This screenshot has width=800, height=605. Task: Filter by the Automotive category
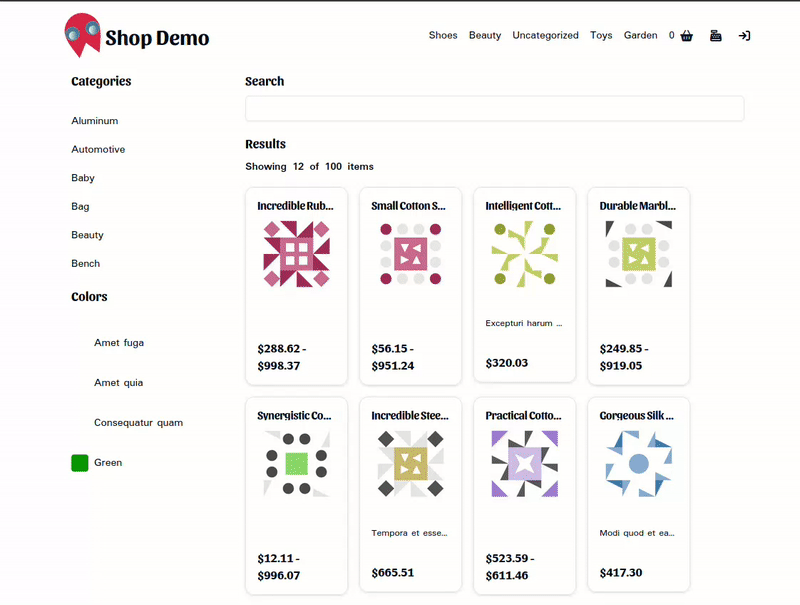[98, 149]
